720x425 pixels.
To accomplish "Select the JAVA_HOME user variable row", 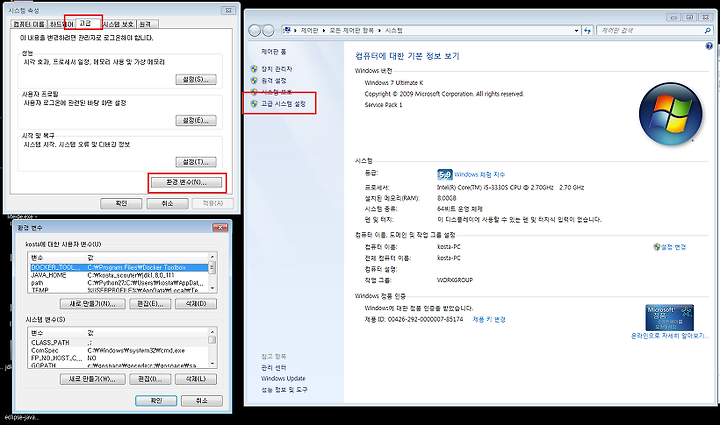I will coord(119,275).
